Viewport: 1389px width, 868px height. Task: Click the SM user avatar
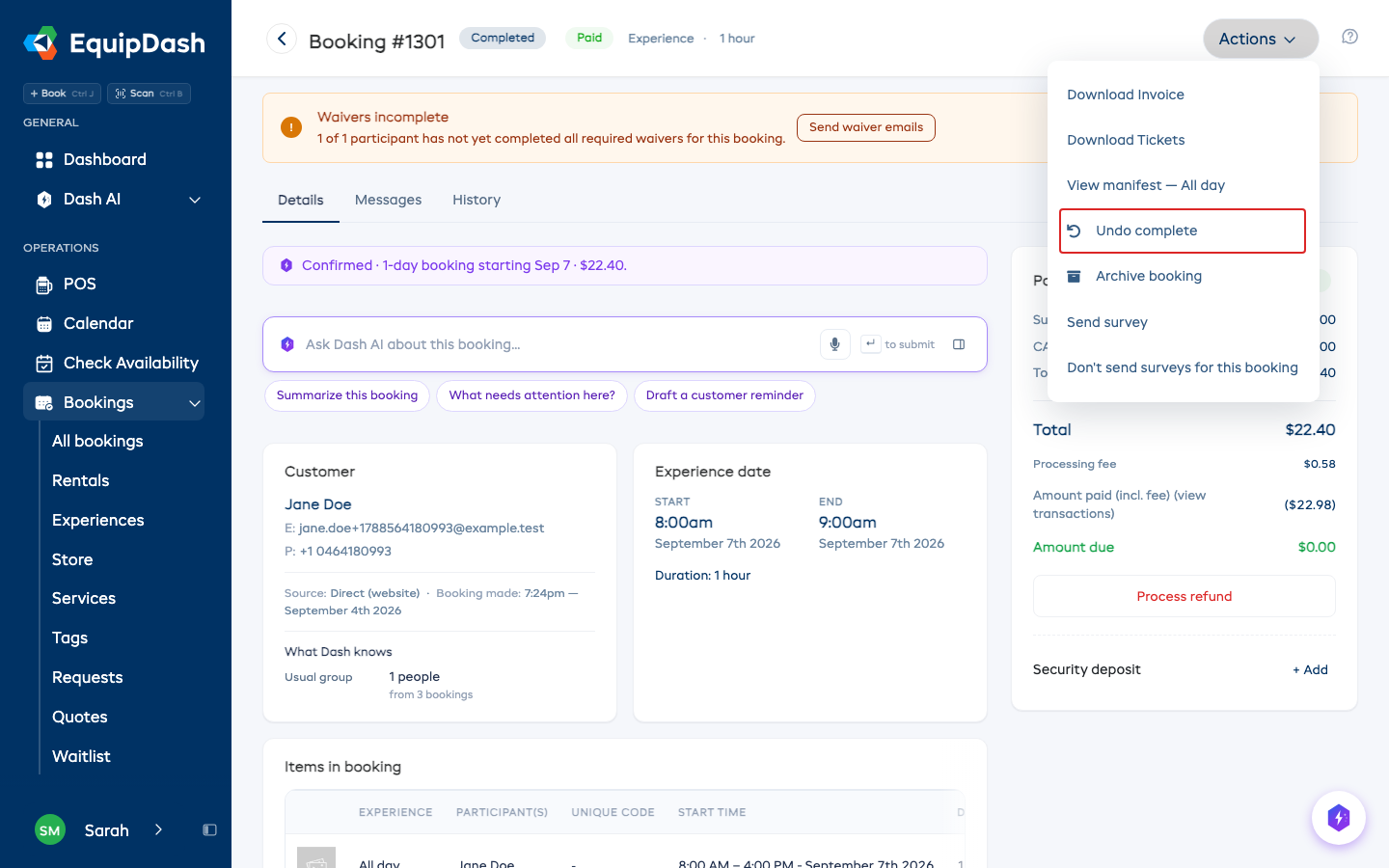tap(50, 830)
